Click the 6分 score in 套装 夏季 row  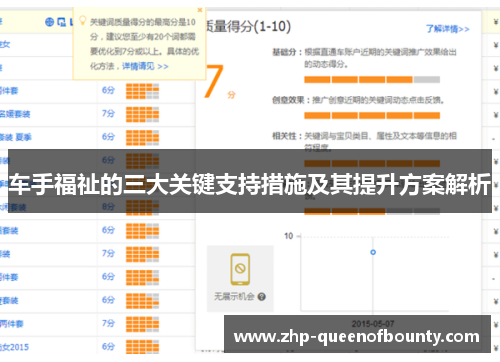pyautogui.click(x=108, y=137)
